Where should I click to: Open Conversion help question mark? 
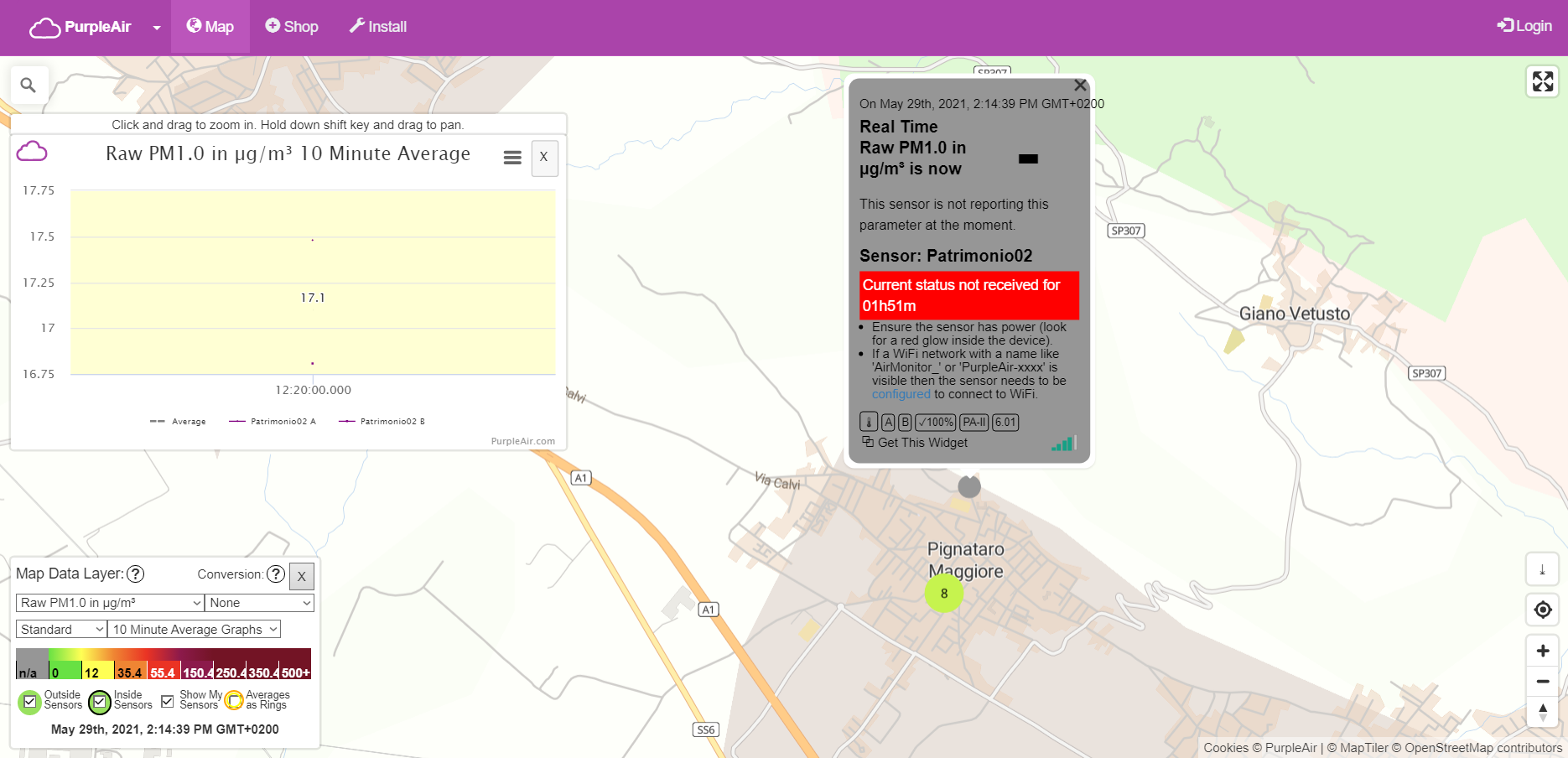pyautogui.click(x=276, y=574)
